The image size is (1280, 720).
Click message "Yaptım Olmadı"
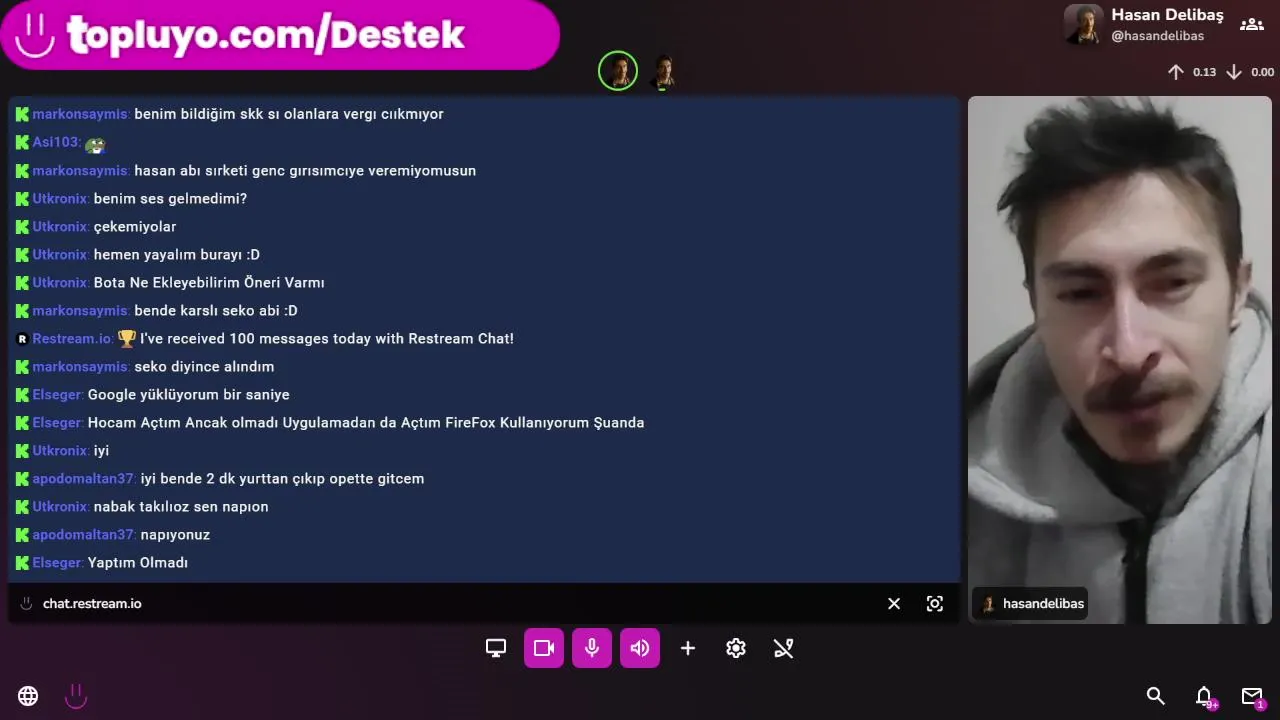click(x=138, y=563)
